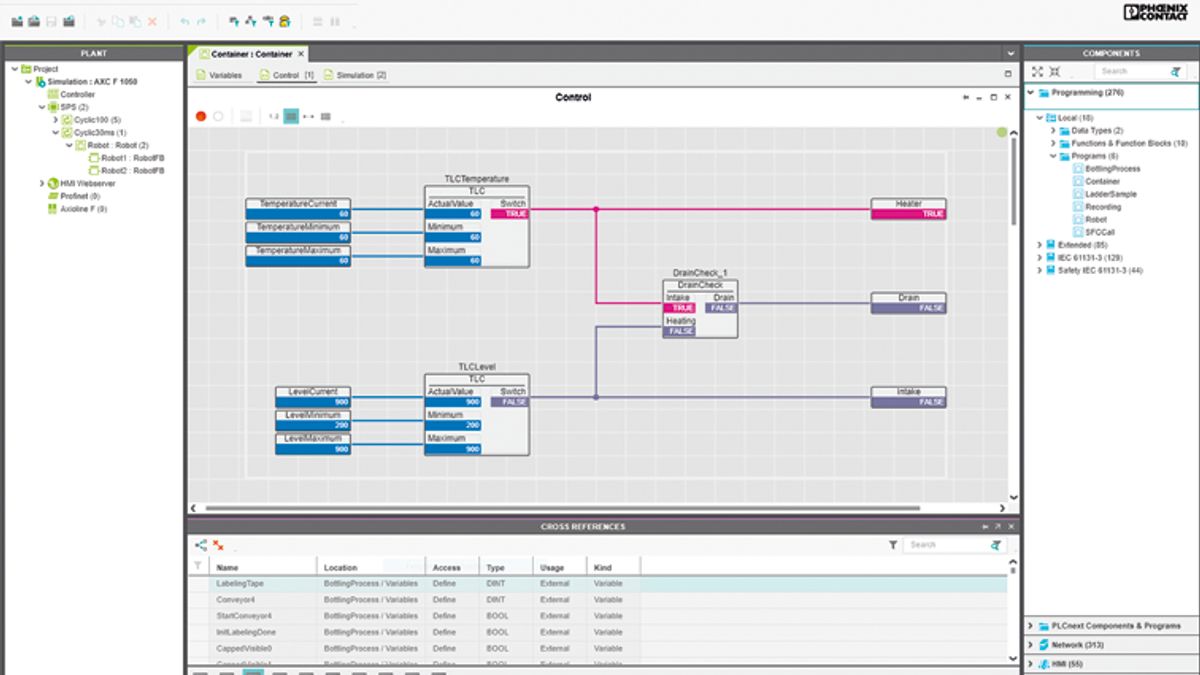Click the undo arrow icon
Viewport: 1200px width, 675px height.
(x=185, y=21)
